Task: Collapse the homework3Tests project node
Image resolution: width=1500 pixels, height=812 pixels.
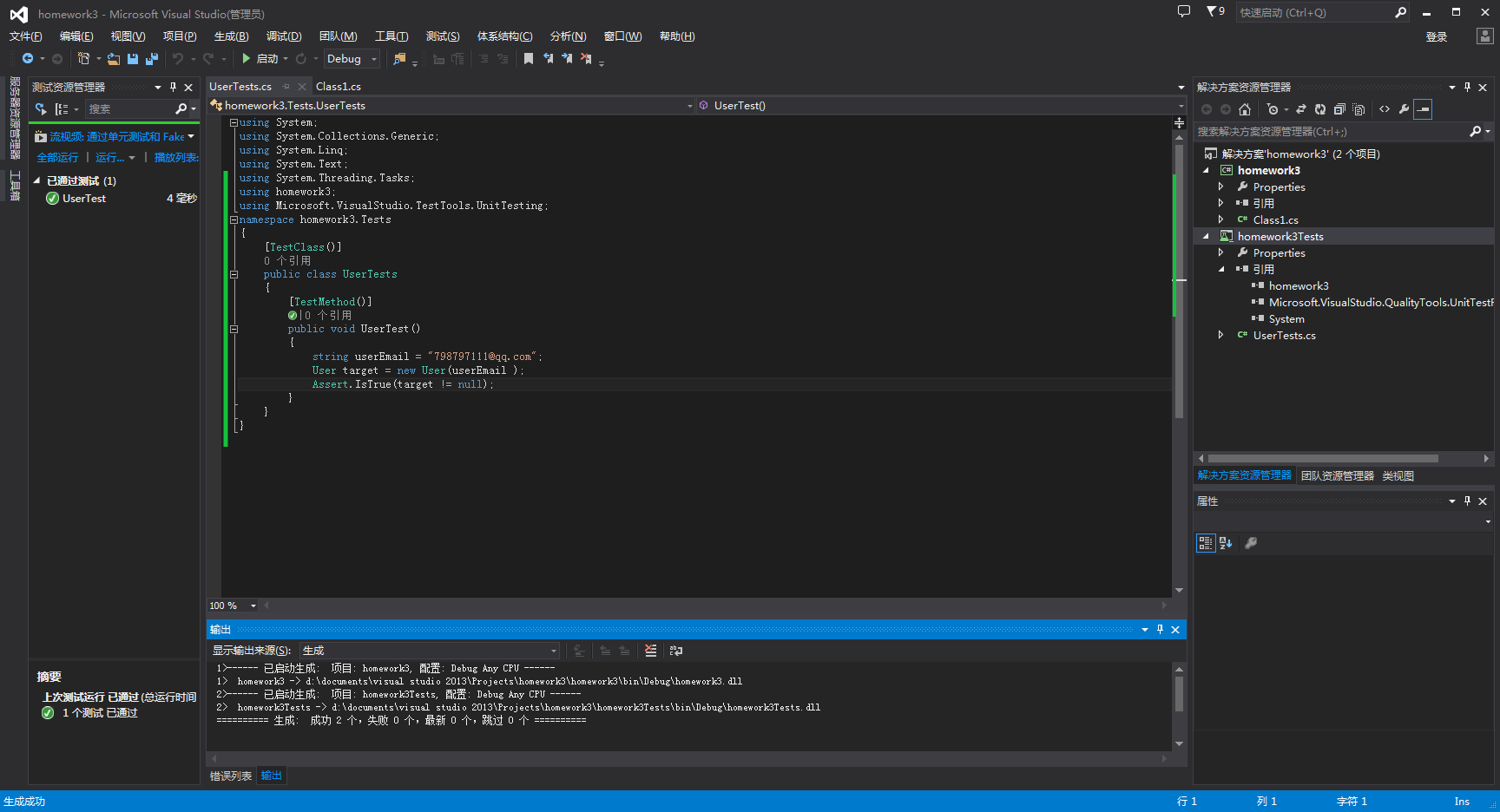Action: 1206,237
